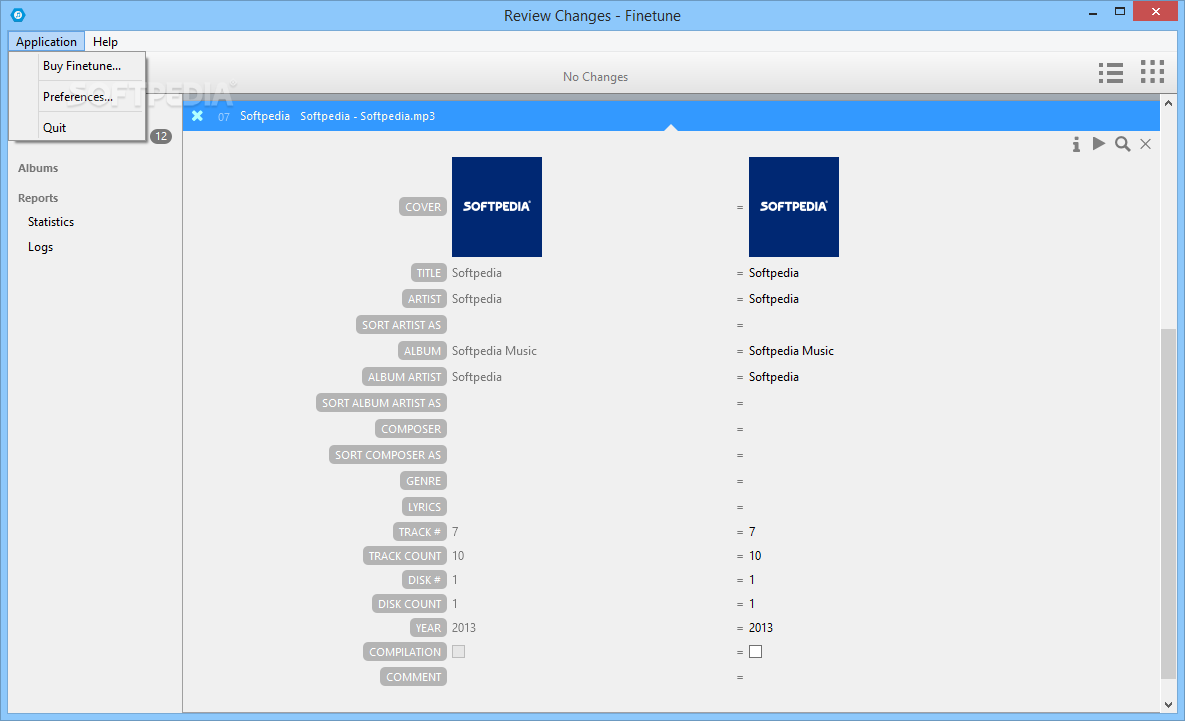Click the GENRE field label
Viewport: 1185px width, 721px height.
tap(423, 481)
